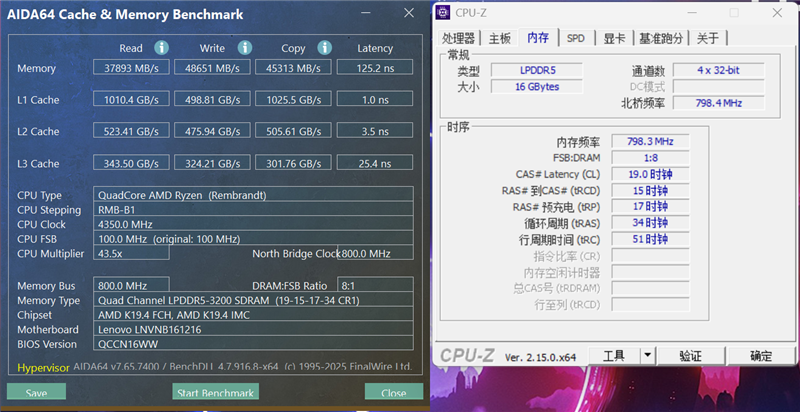The image size is (800, 412).
Task: Click the 确定 button in CPU-Z
Action: coord(761,356)
